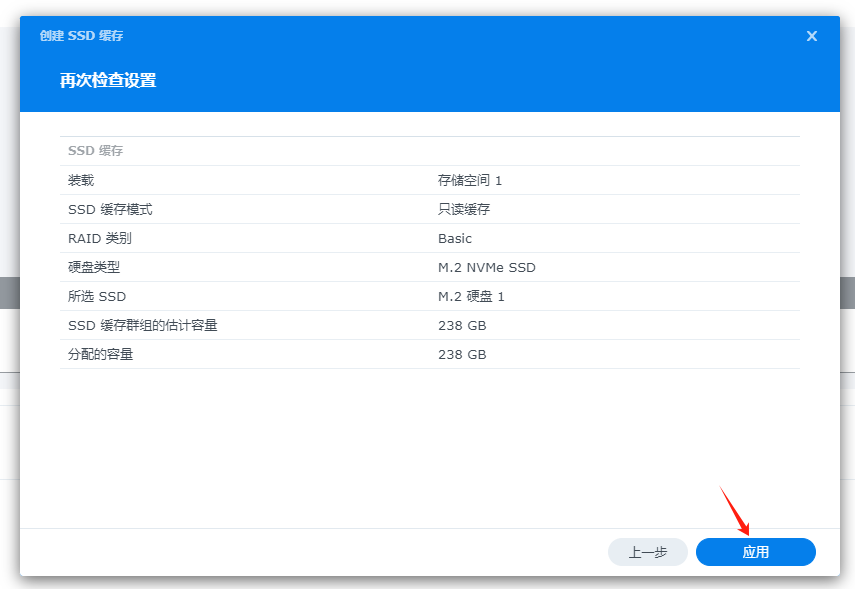Click the 硬盘类型 label
Image resolution: width=855 pixels, height=589 pixels.
coord(94,267)
